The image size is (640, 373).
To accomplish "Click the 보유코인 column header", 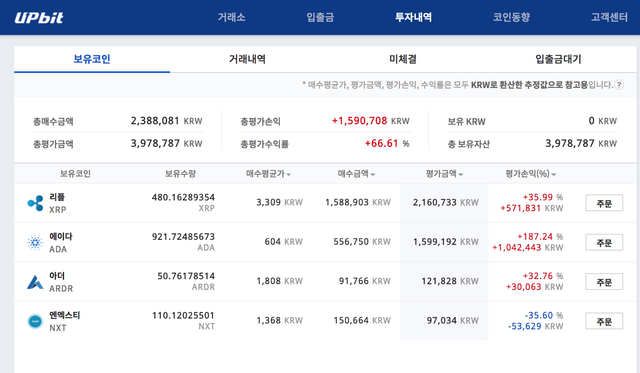I will pyautogui.click(x=75, y=174).
